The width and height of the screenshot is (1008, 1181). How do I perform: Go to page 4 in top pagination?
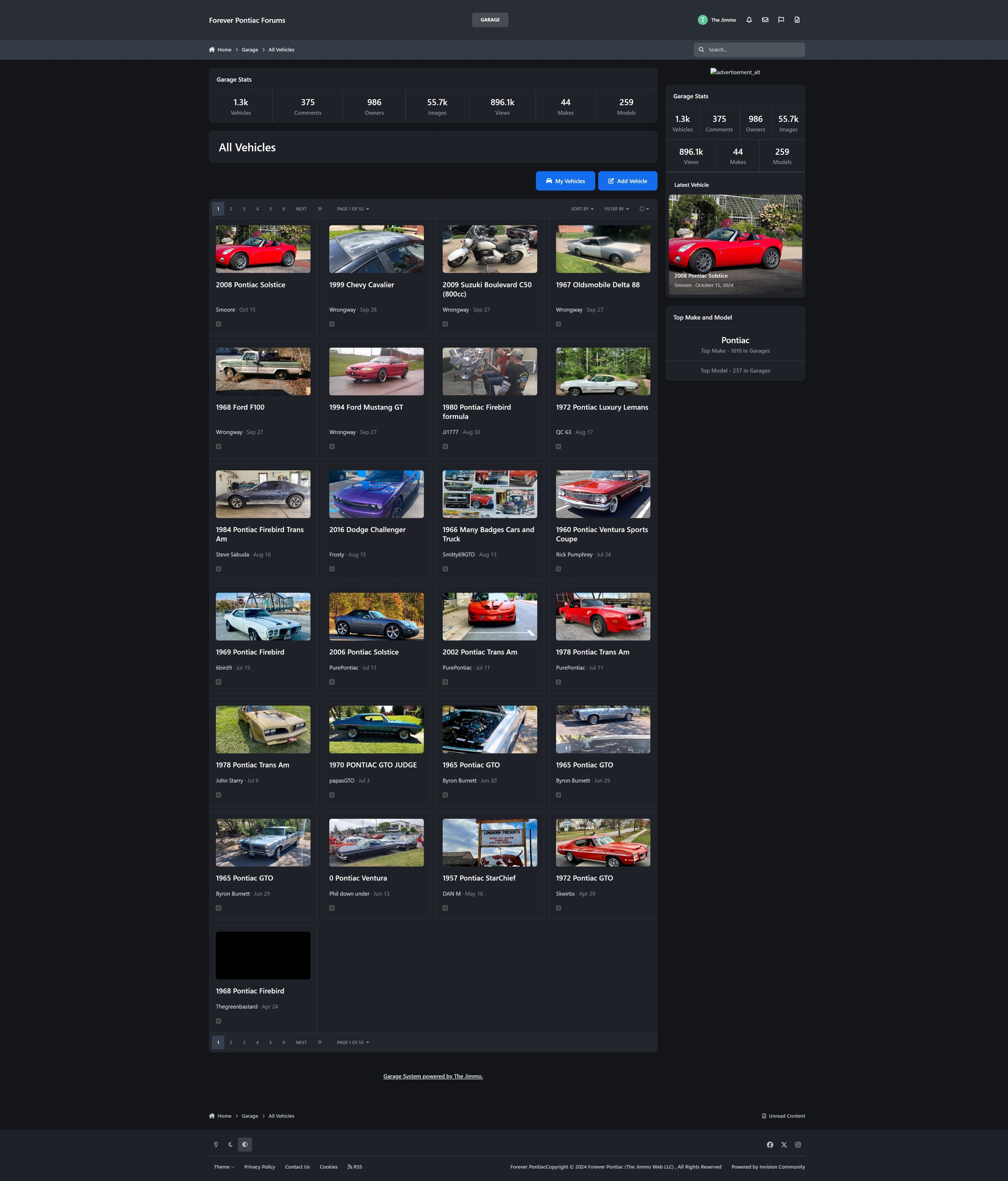257,209
